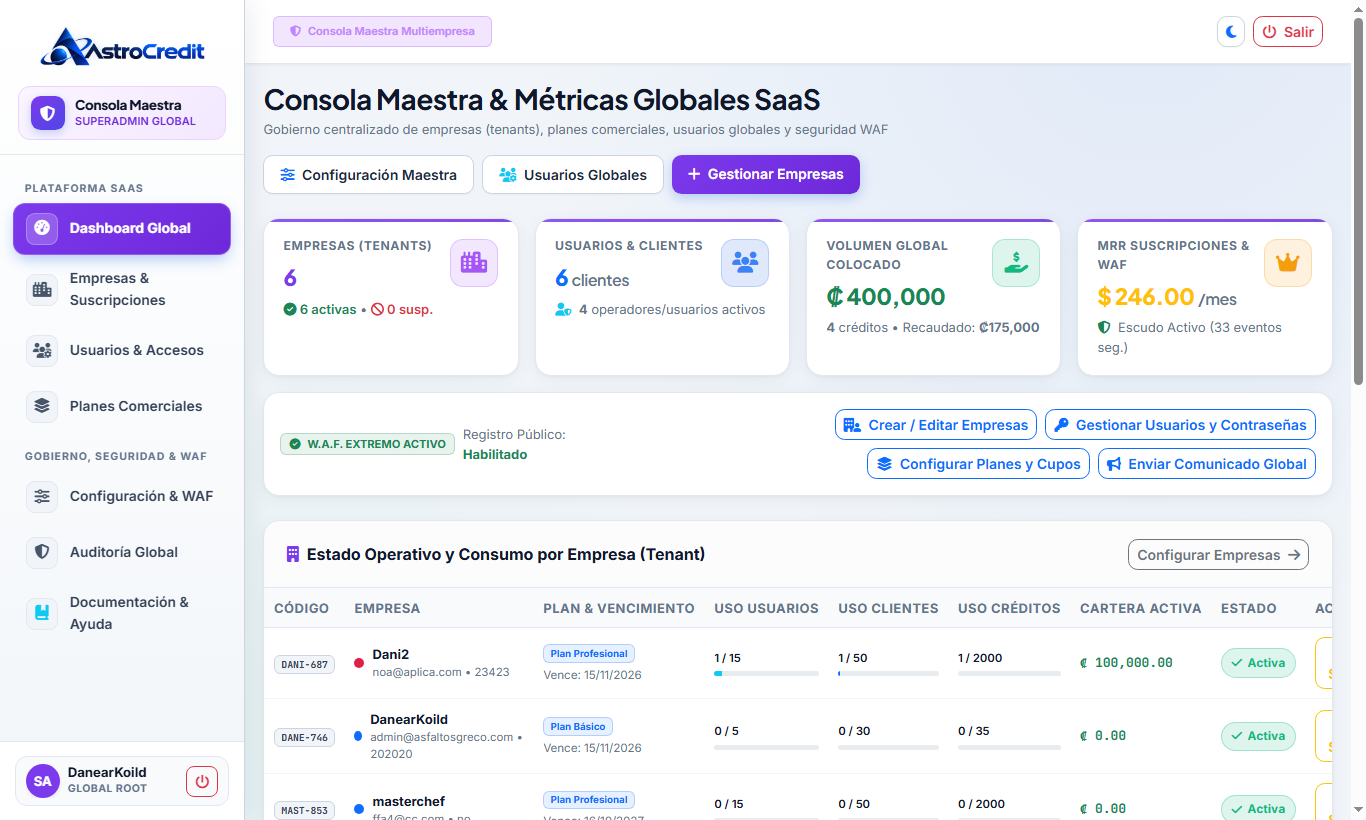Go to Usuarios & Accesos section
Viewport: 1366px width, 820px height.
[x=122, y=350]
